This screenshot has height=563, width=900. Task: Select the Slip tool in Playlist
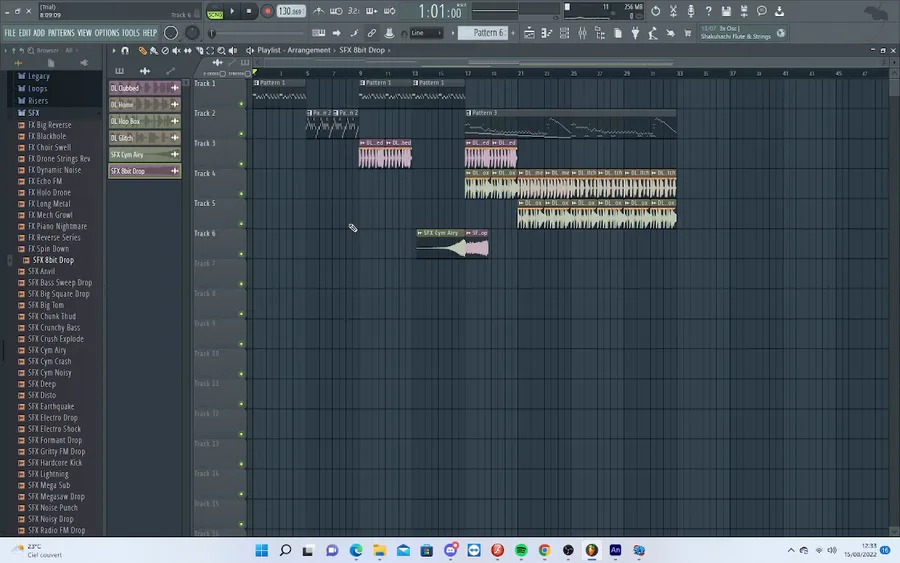[188, 51]
